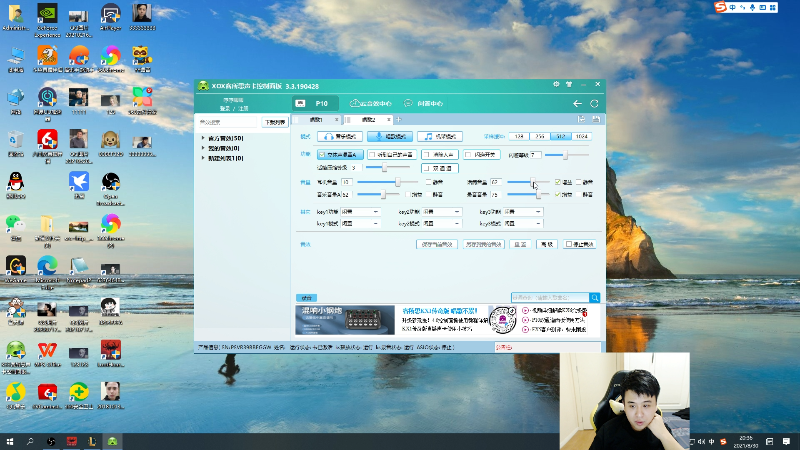The height and width of the screenshot is (450, 800).
Task: Open the Administrator folder desktop icon
Action: pyautogui.click(x=16, y=17)
